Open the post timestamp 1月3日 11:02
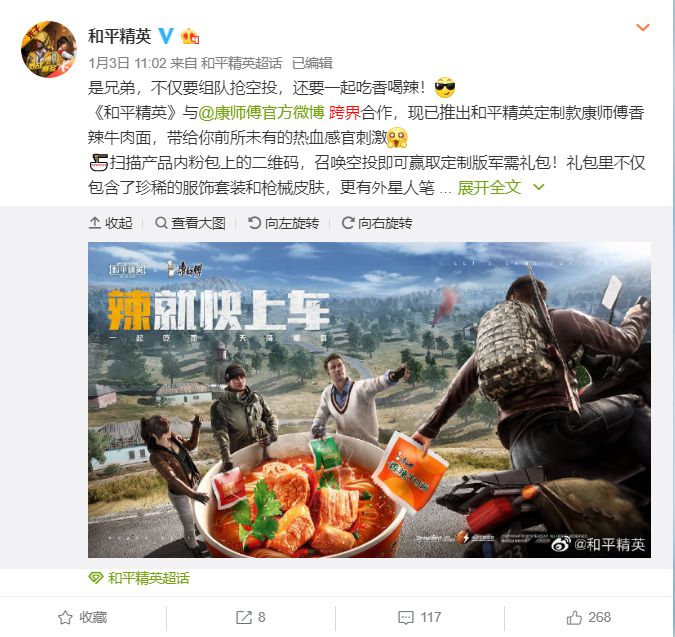The height and width of the screenshot is (637, 675). [x=127, y=63]
